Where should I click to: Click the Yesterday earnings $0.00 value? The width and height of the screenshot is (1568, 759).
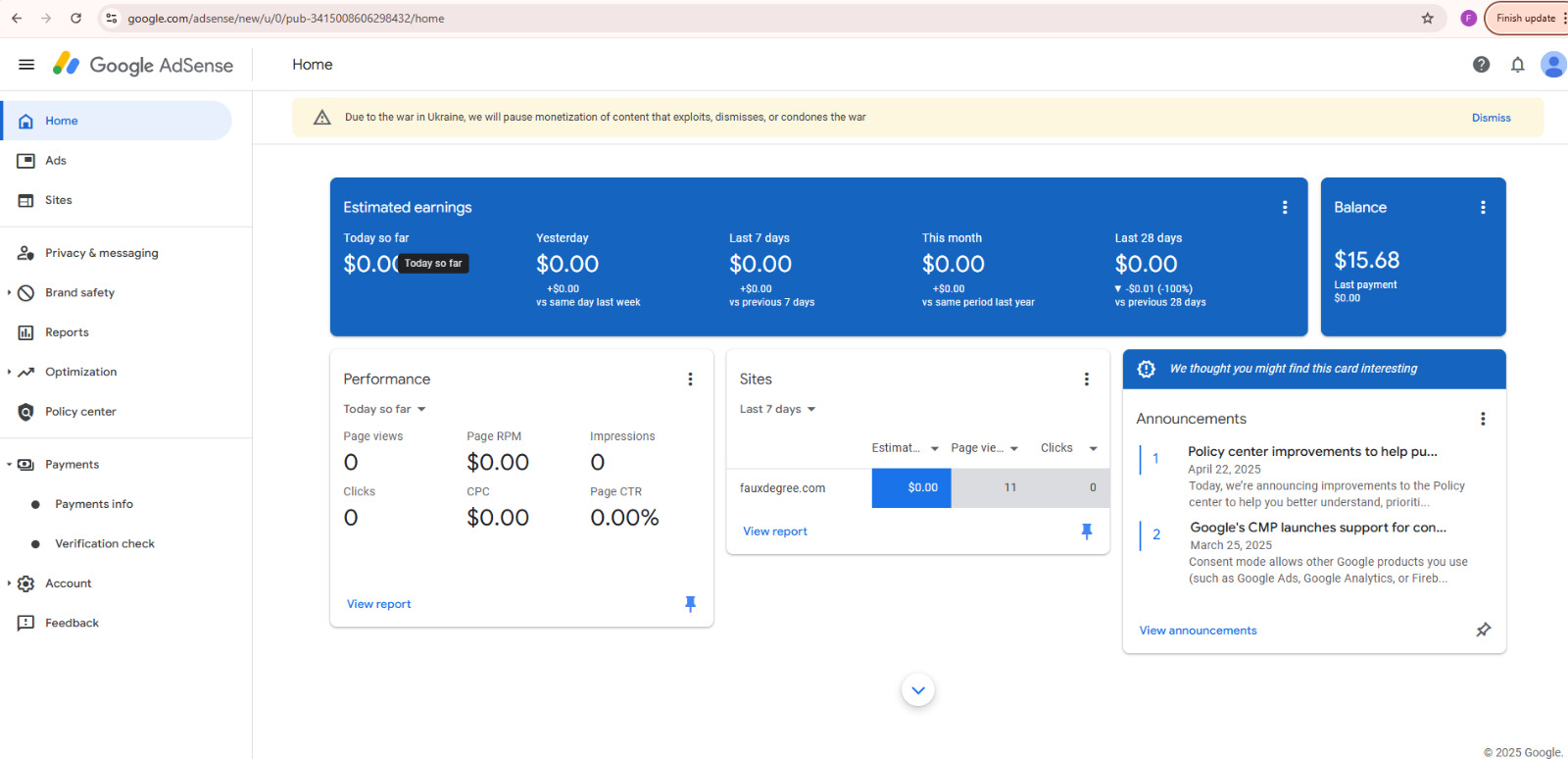click(x=567, y=264)
